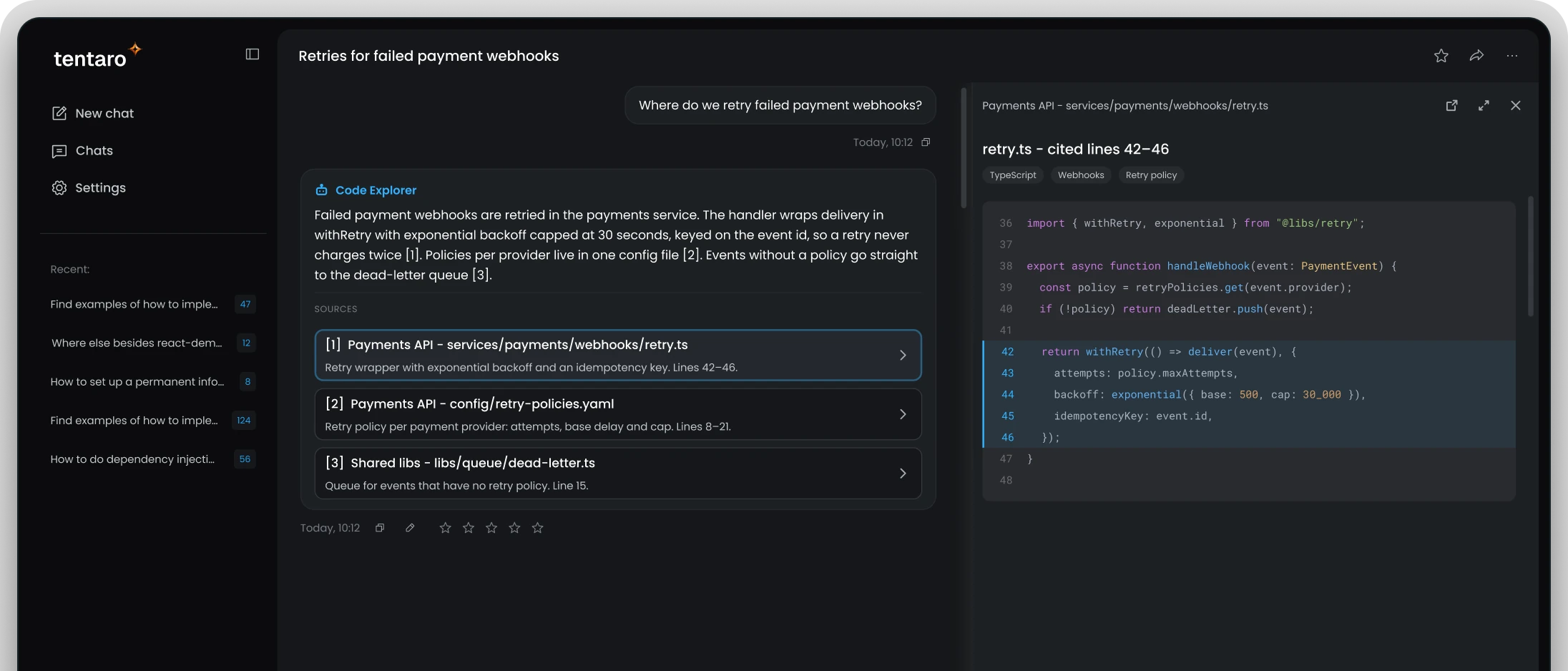
Task: Click the 'retry.ts - cited lines 42–46' heading
Action: 1075,149
